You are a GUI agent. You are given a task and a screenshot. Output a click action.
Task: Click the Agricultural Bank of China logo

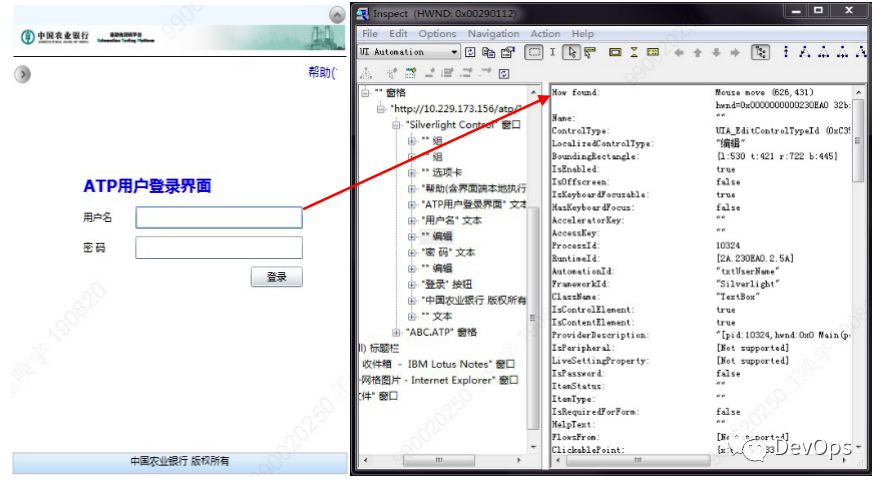point(55,37)
